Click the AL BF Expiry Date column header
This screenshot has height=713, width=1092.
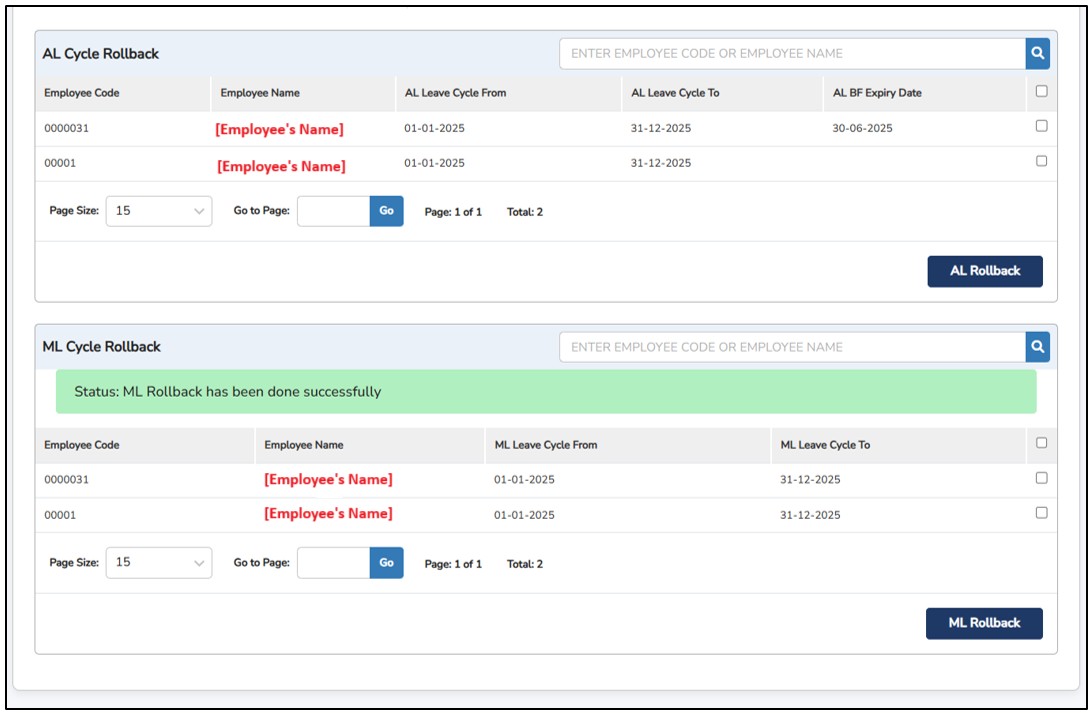click(x=877, y=93)
